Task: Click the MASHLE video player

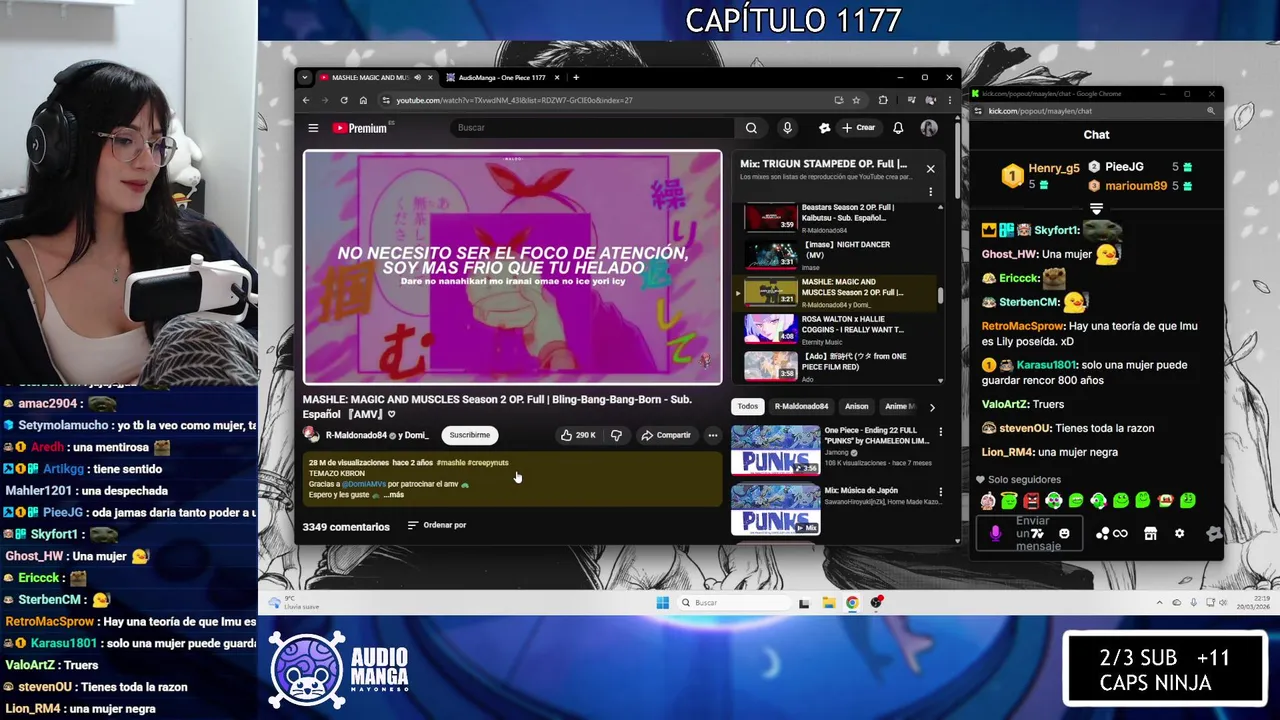Action: tap(512, 267)
